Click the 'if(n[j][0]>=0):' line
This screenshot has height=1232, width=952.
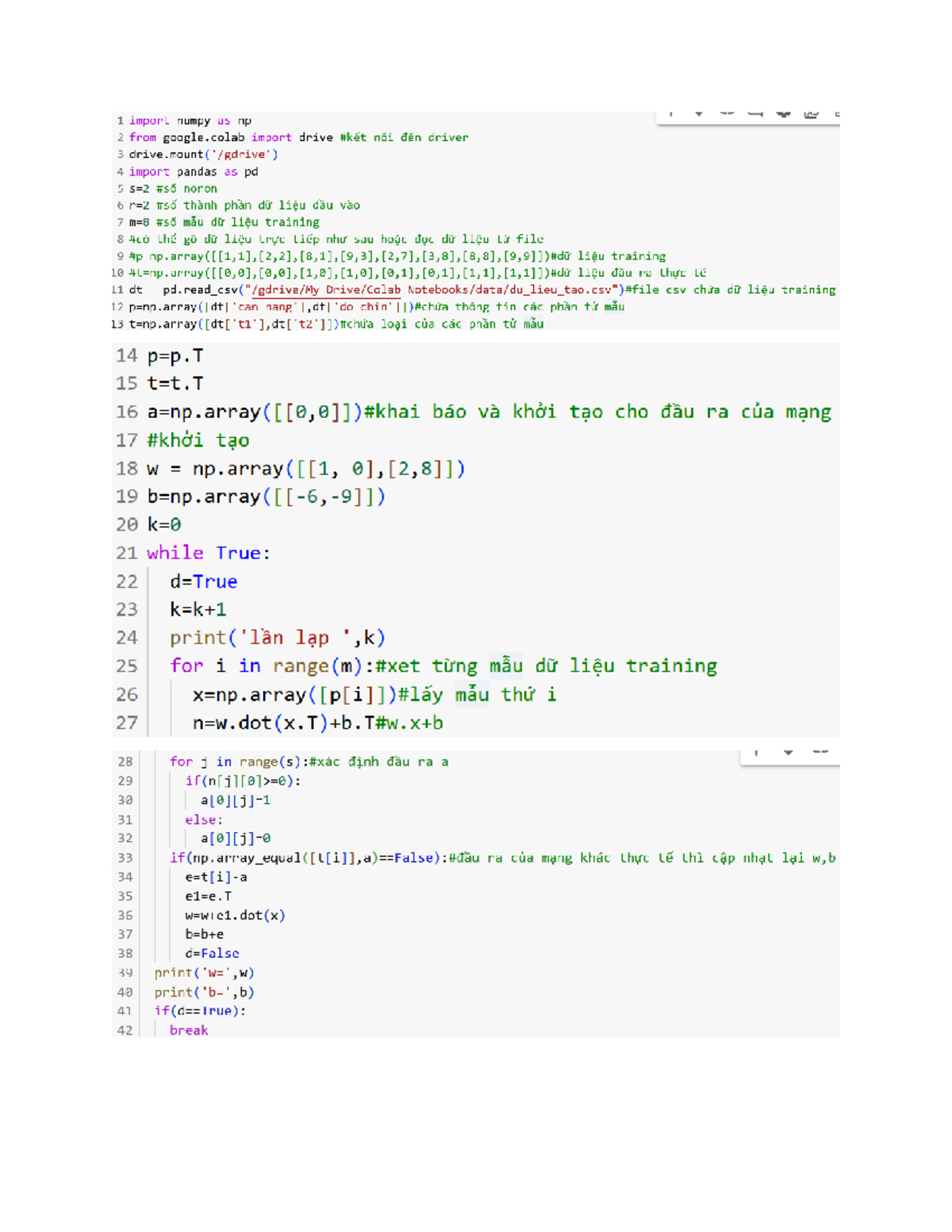coord(243,781)
